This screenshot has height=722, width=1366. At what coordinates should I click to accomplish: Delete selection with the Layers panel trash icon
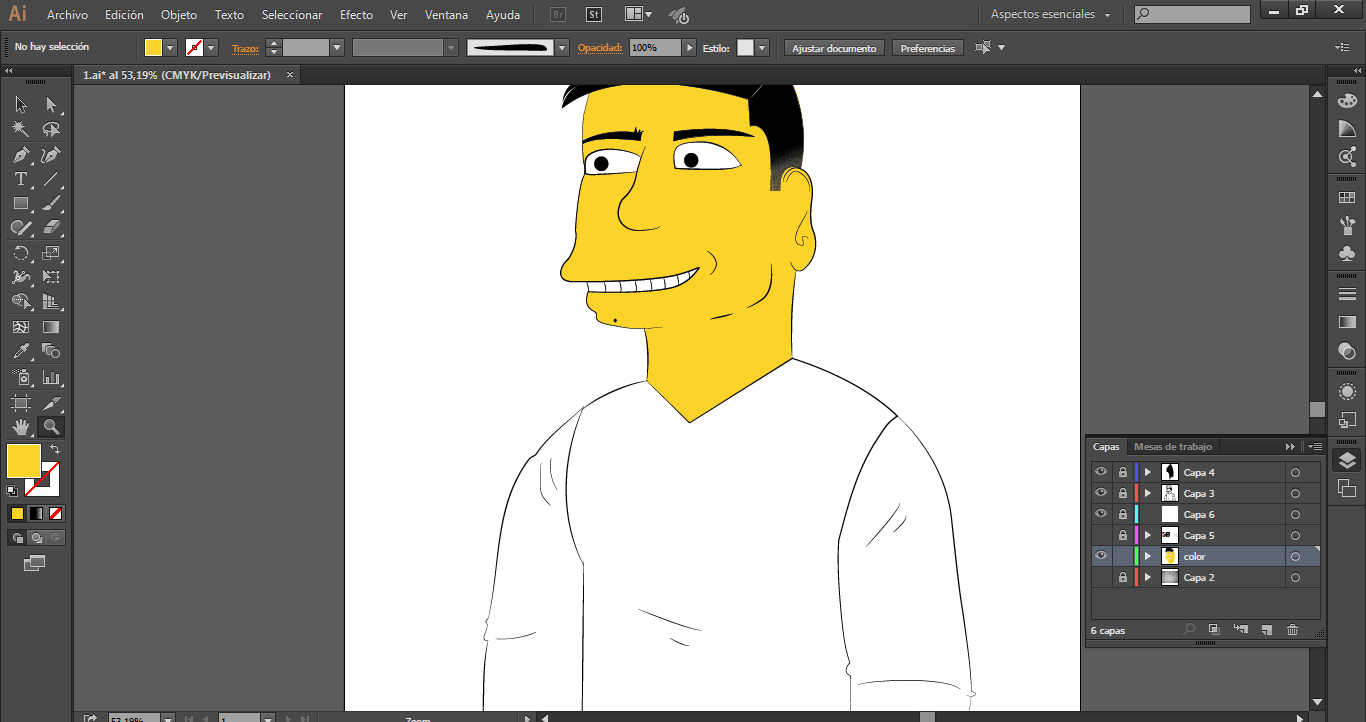point(1292,630)
